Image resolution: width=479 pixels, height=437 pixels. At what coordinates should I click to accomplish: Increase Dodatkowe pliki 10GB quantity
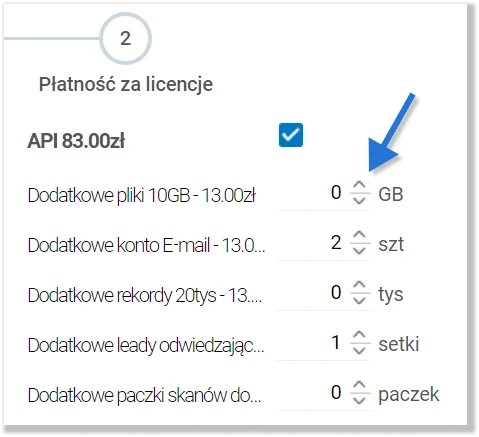click(x=359, y=185)
